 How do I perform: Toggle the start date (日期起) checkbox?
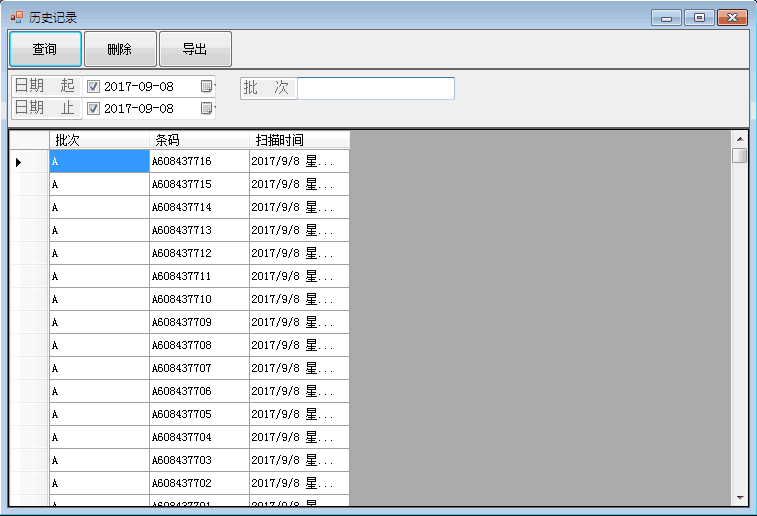(94, 87)
